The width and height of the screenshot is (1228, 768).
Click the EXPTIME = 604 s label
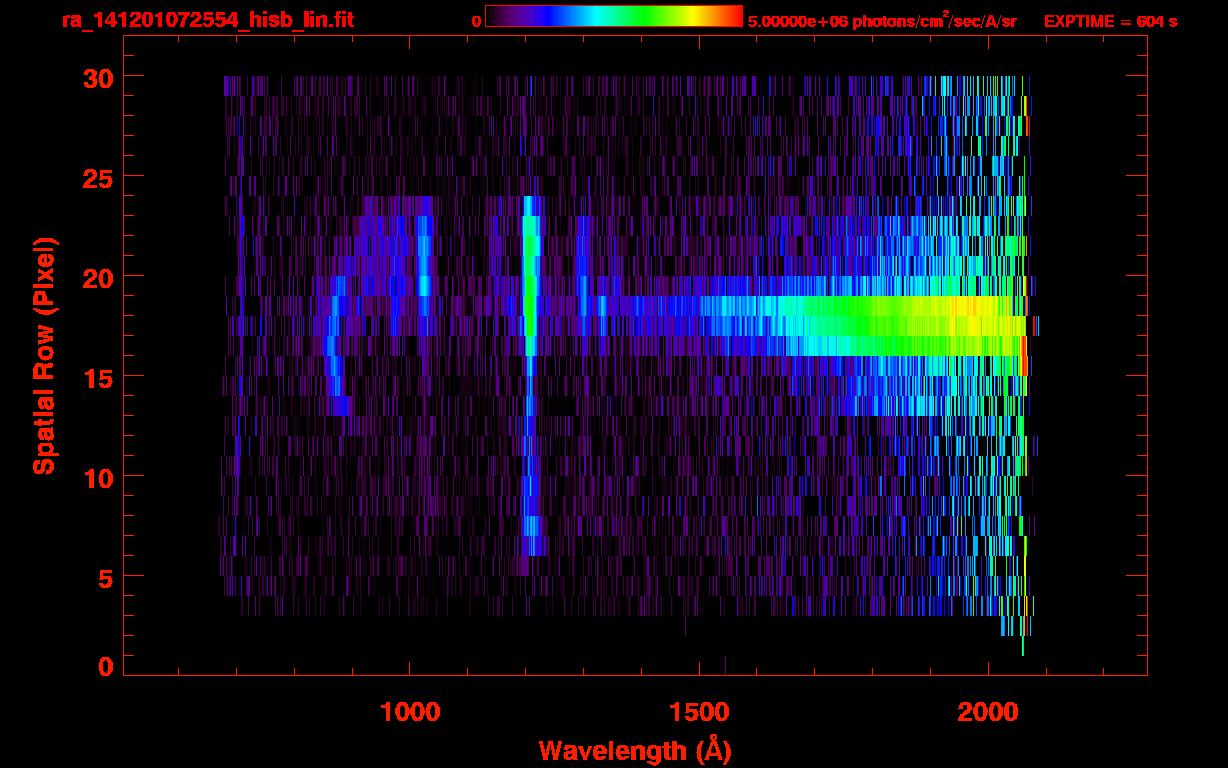(x=1111, y=21)
